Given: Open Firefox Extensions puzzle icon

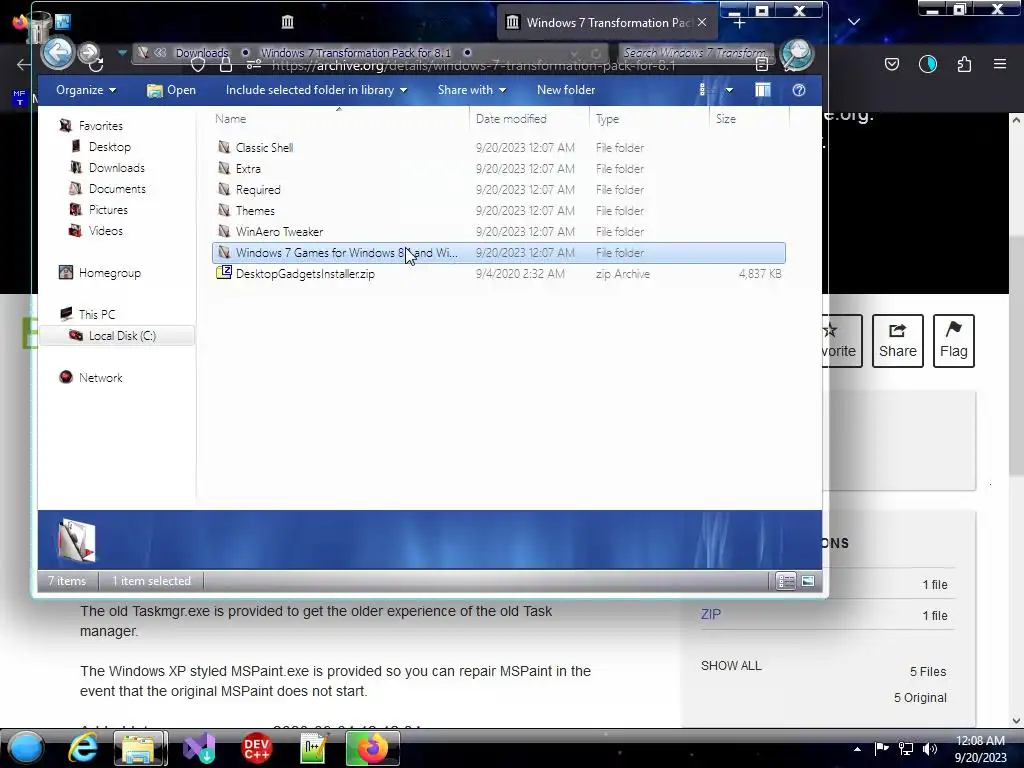Looking at the screenshot, I should pos(964,64).
